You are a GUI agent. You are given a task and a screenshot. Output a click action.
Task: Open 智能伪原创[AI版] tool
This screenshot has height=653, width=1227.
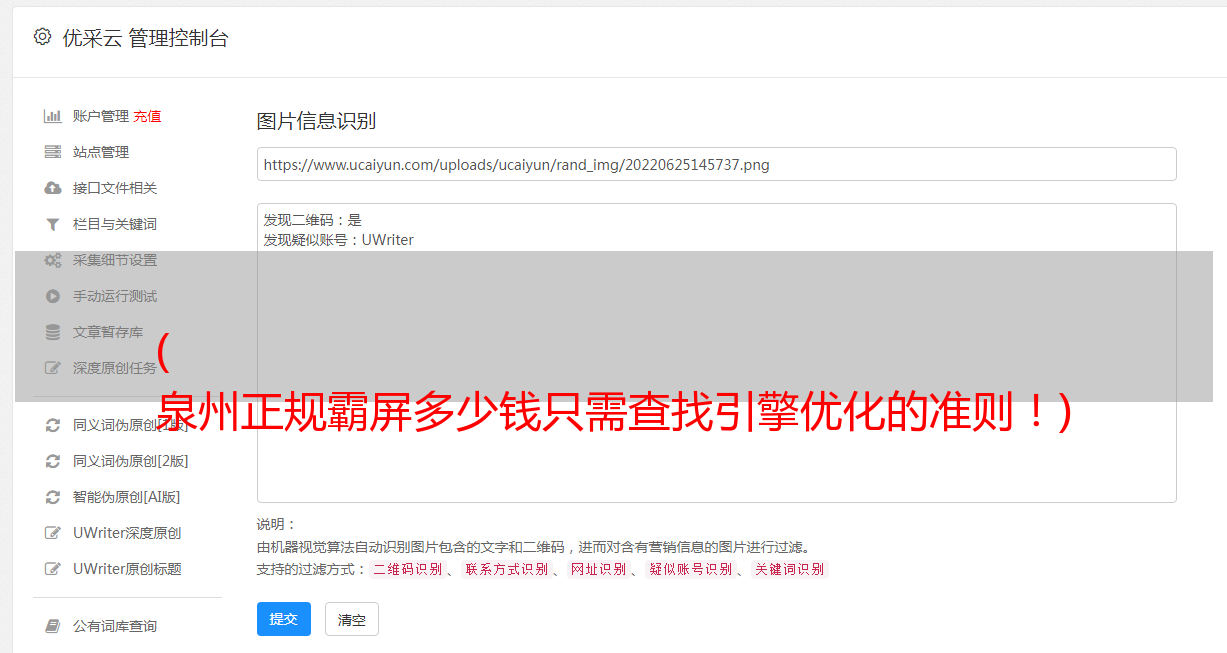(126, 497)
